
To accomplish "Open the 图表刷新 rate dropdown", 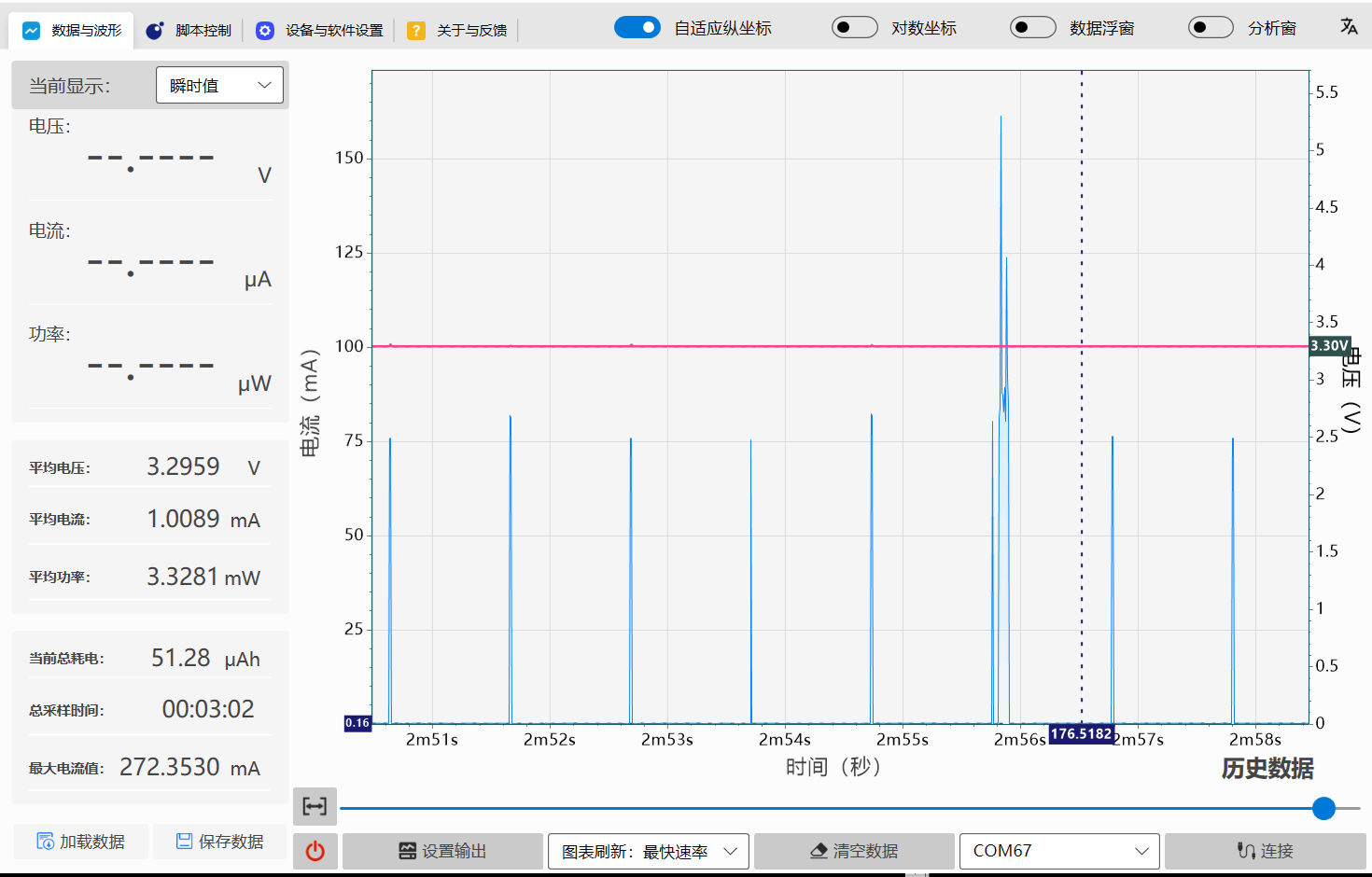I will click(x=648, y=851).
